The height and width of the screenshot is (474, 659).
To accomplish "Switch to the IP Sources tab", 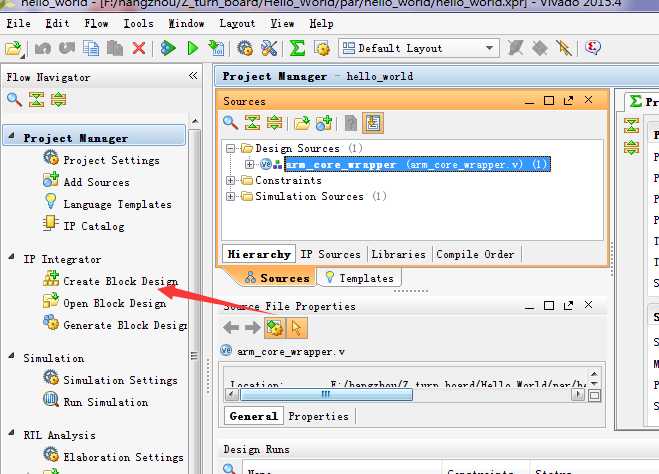I will 330,254.
